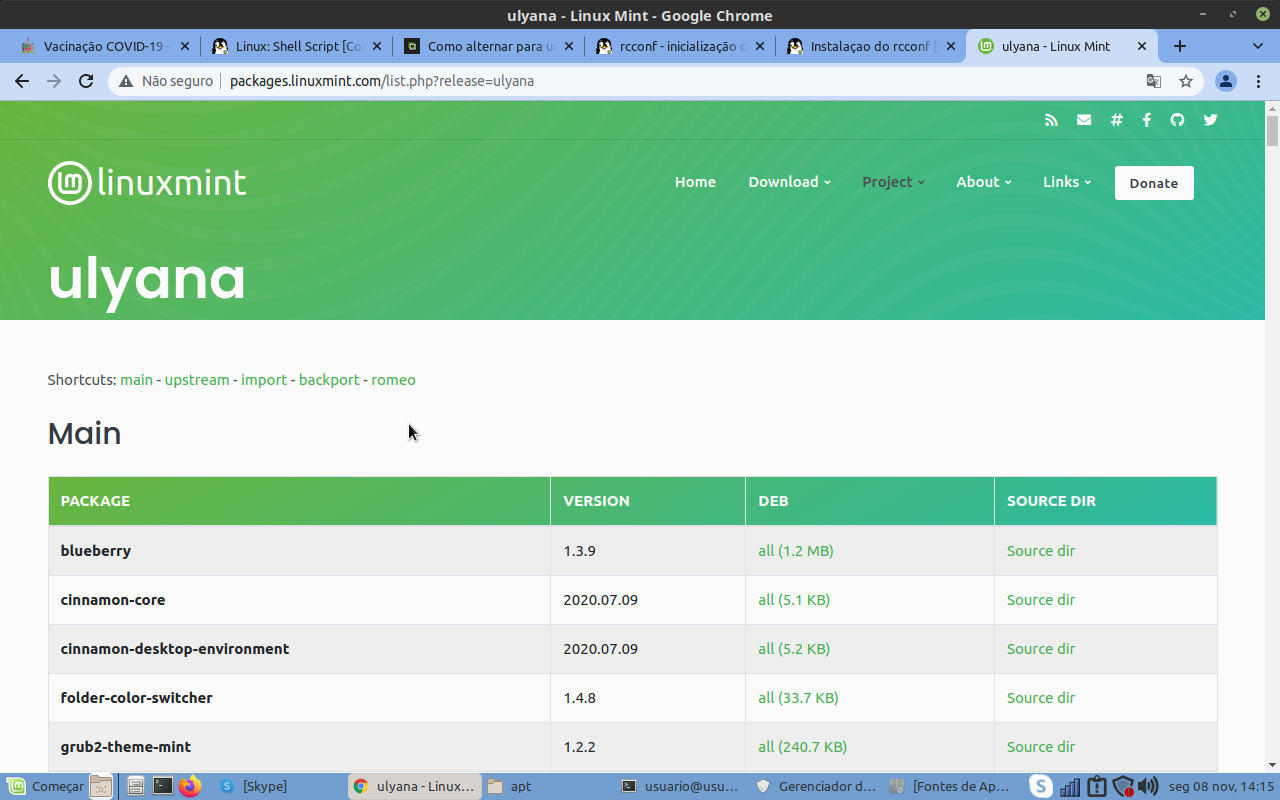Open Source dir for cinnamon-core

pyautogui.click(x=1041, y=600)
